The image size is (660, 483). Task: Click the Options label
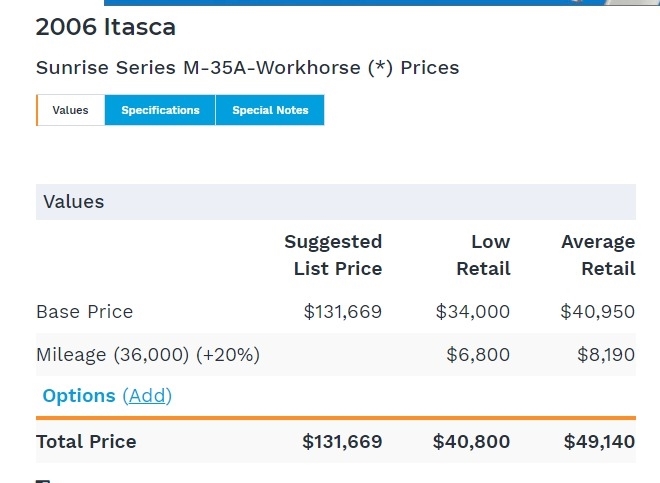coord(79,396)
